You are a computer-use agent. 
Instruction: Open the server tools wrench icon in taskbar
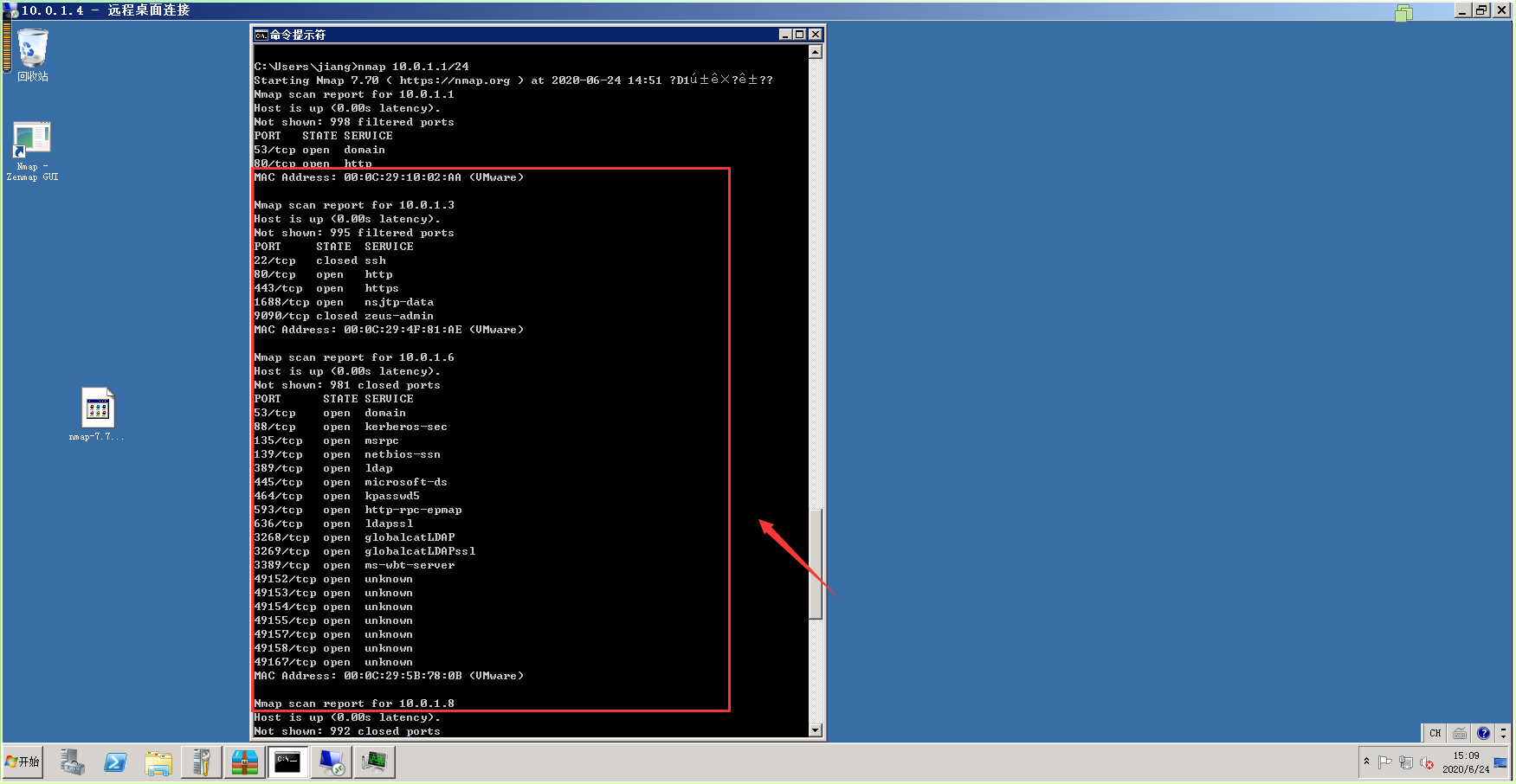[202, 762]
